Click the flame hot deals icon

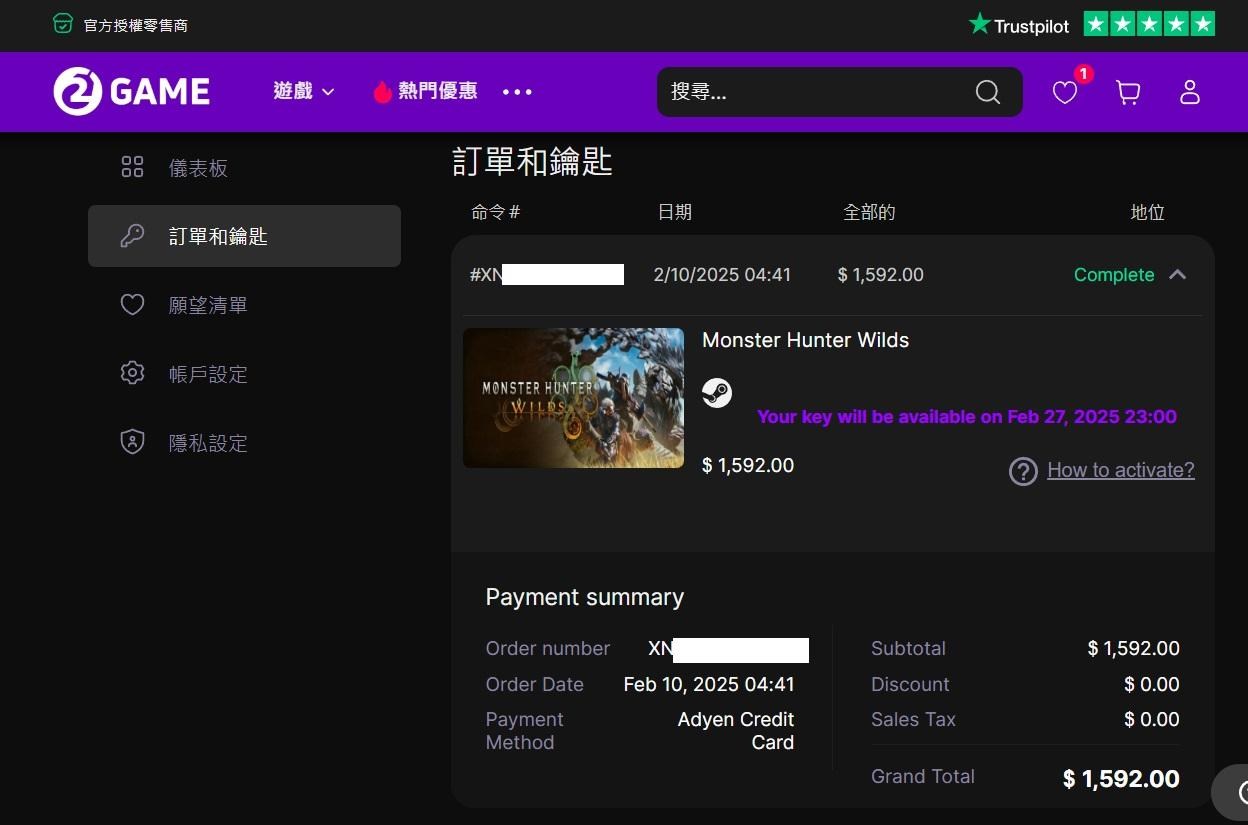382,92
